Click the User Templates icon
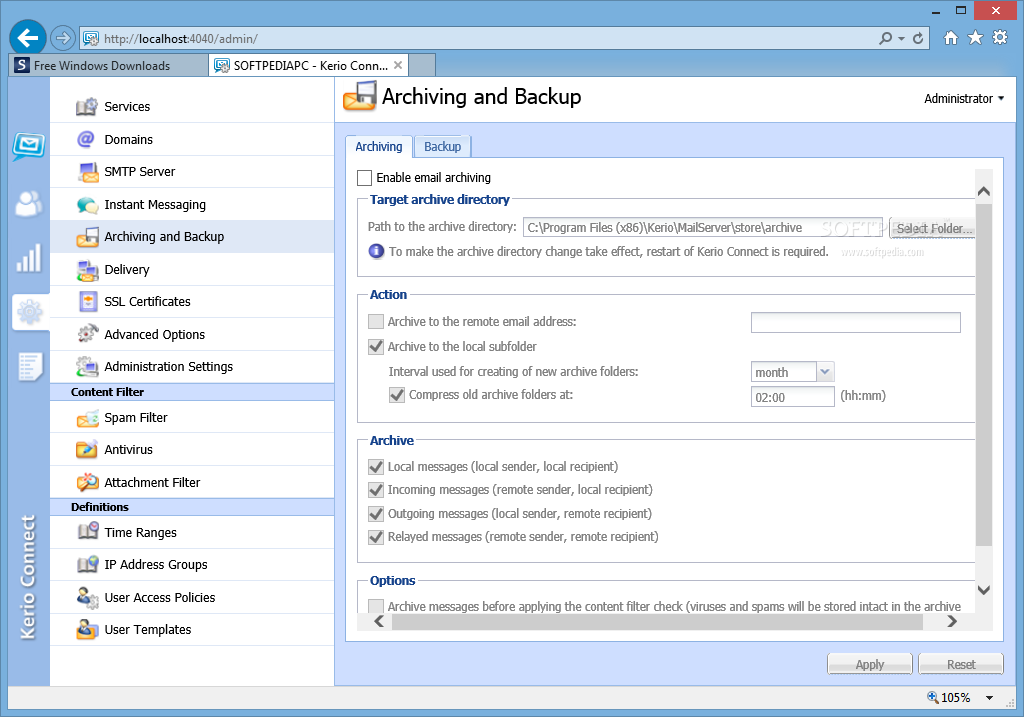The height and width of the screenshot is (717, 1024). [x=87, y=629]
